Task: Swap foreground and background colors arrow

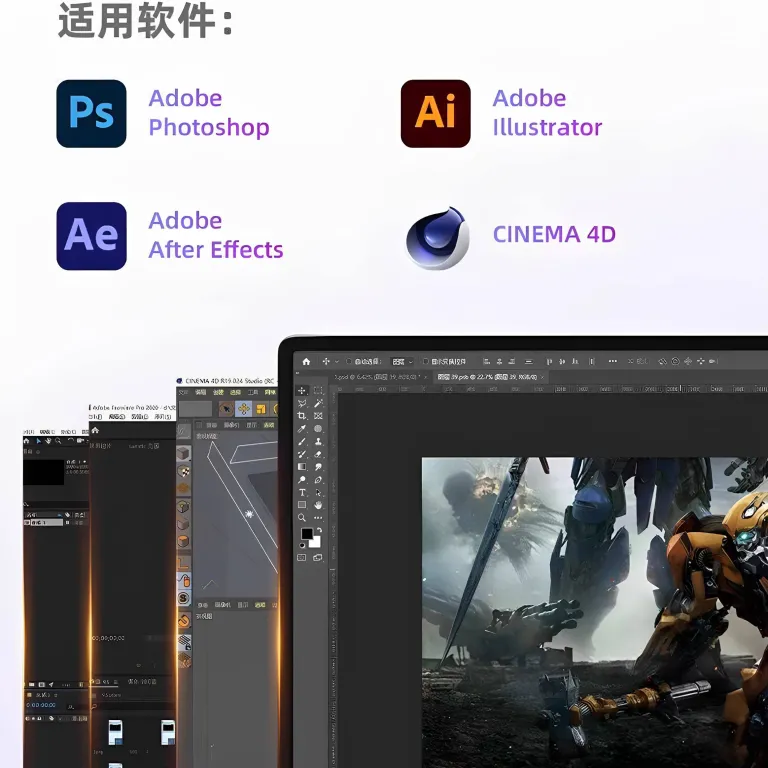Action: (319, 530)
